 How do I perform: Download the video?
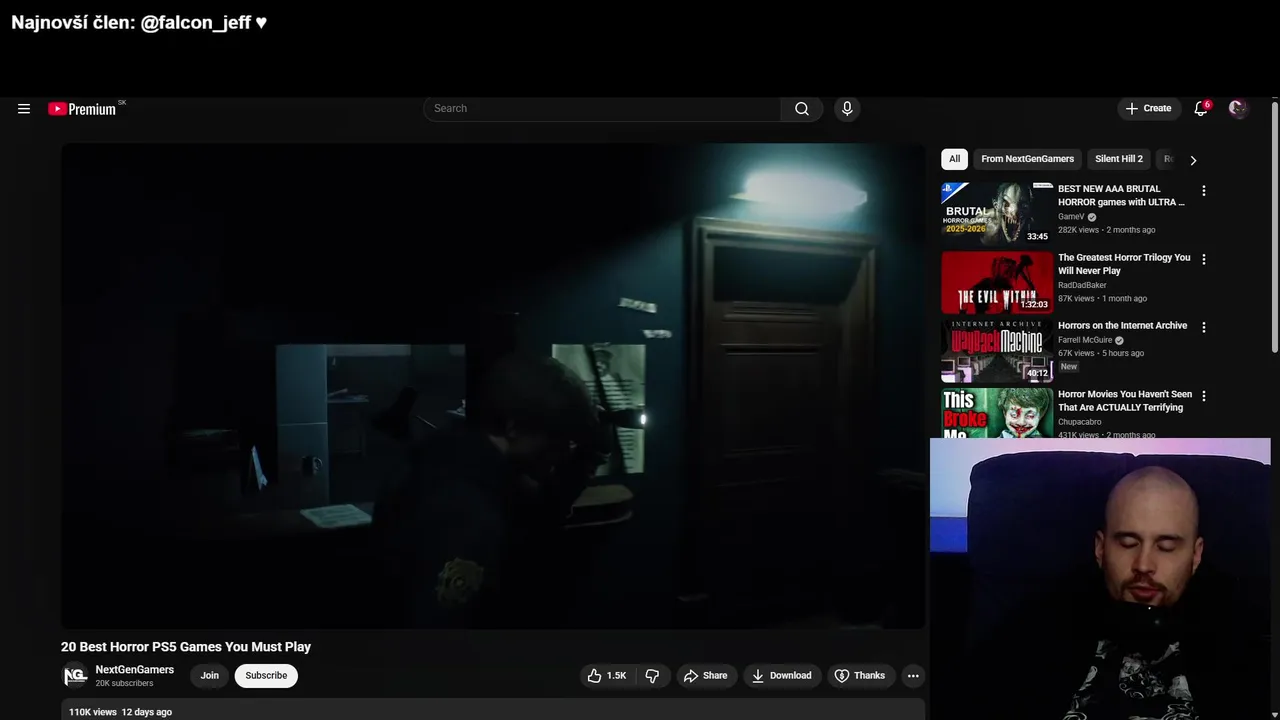781,676
